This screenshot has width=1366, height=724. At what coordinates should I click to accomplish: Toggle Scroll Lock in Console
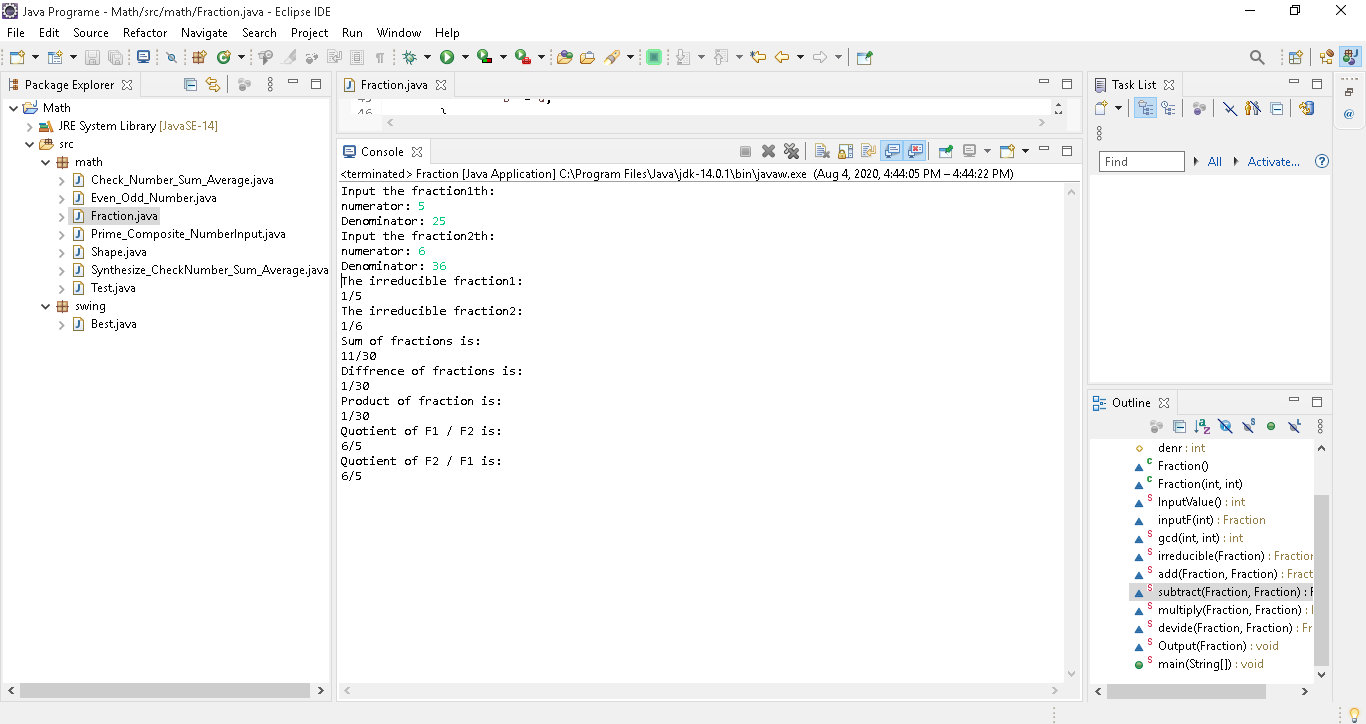click(x=845, y=151)
